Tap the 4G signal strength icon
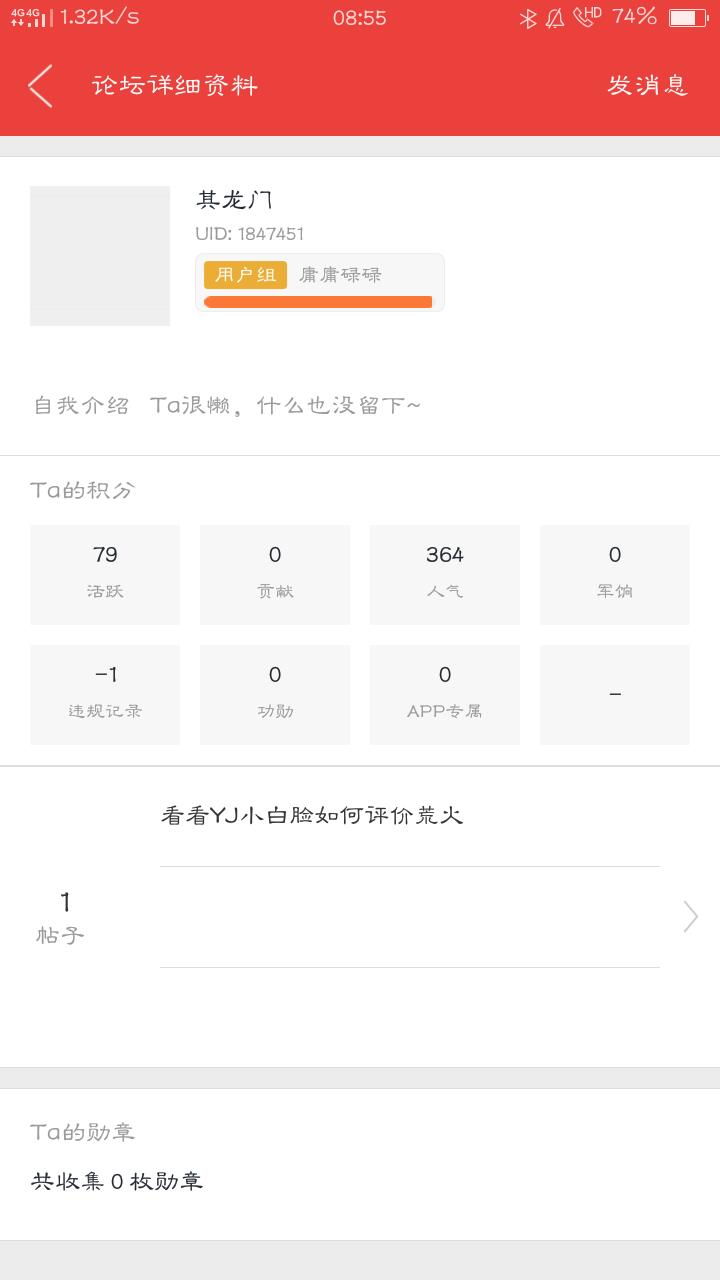The image size is (720, 1280). tap(32, 18)
